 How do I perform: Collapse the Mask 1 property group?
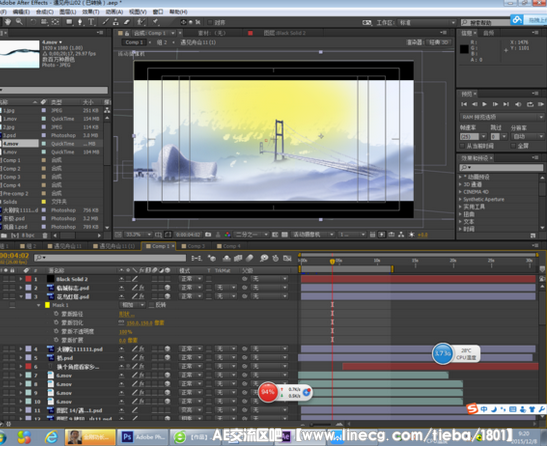pos(38,305)
